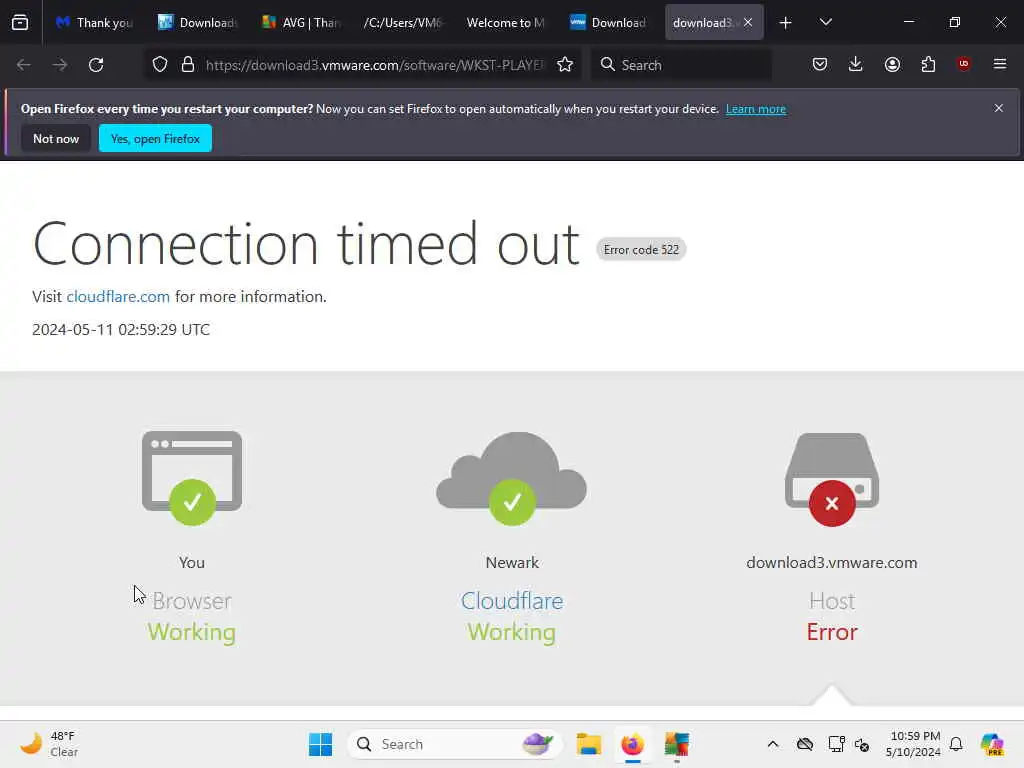1024x768 pixels.
Task: Open the Firefox View recent browsing icon
Action: pyautogui.click(x=20, y=23)
